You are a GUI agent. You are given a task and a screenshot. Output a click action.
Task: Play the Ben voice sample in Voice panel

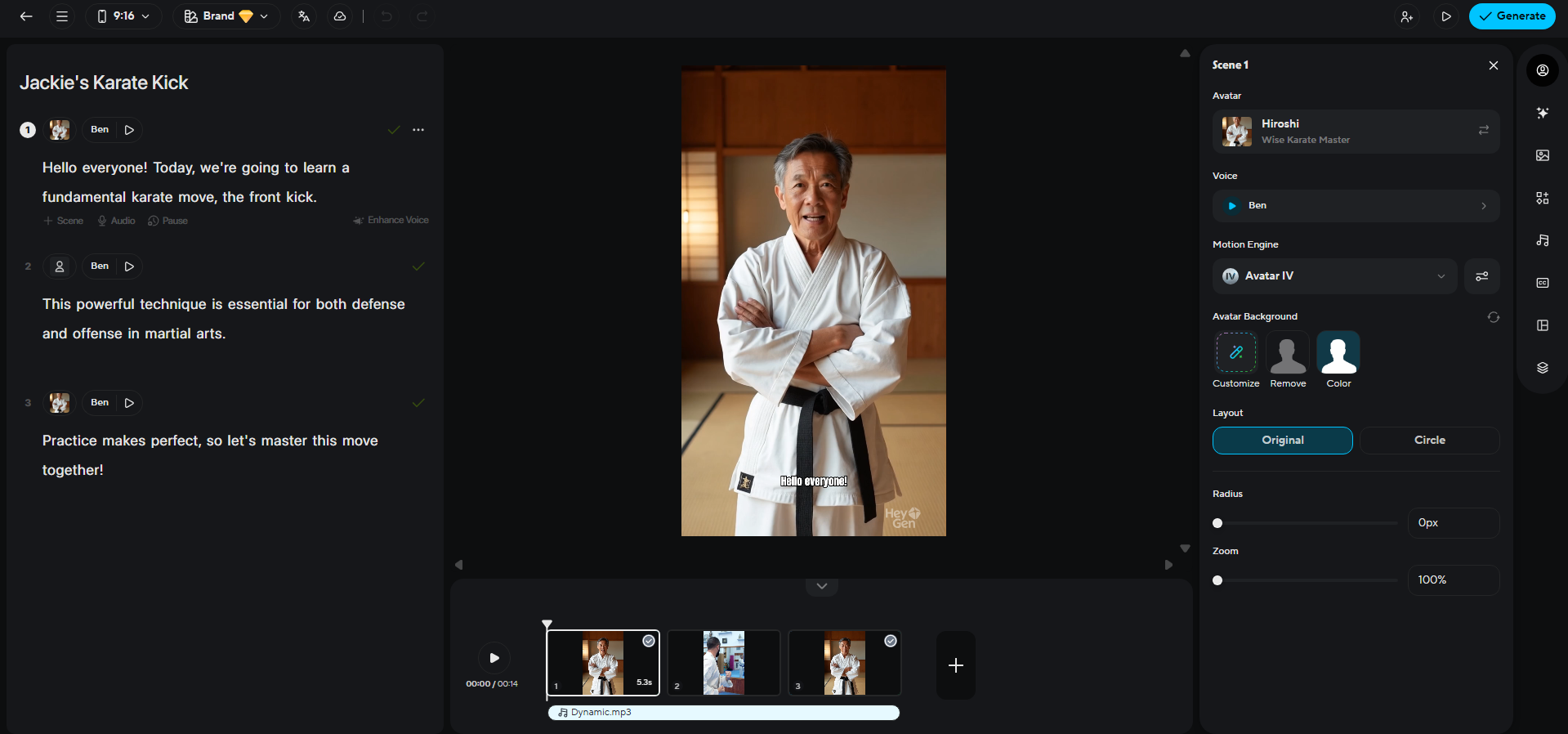(1232, 206)
